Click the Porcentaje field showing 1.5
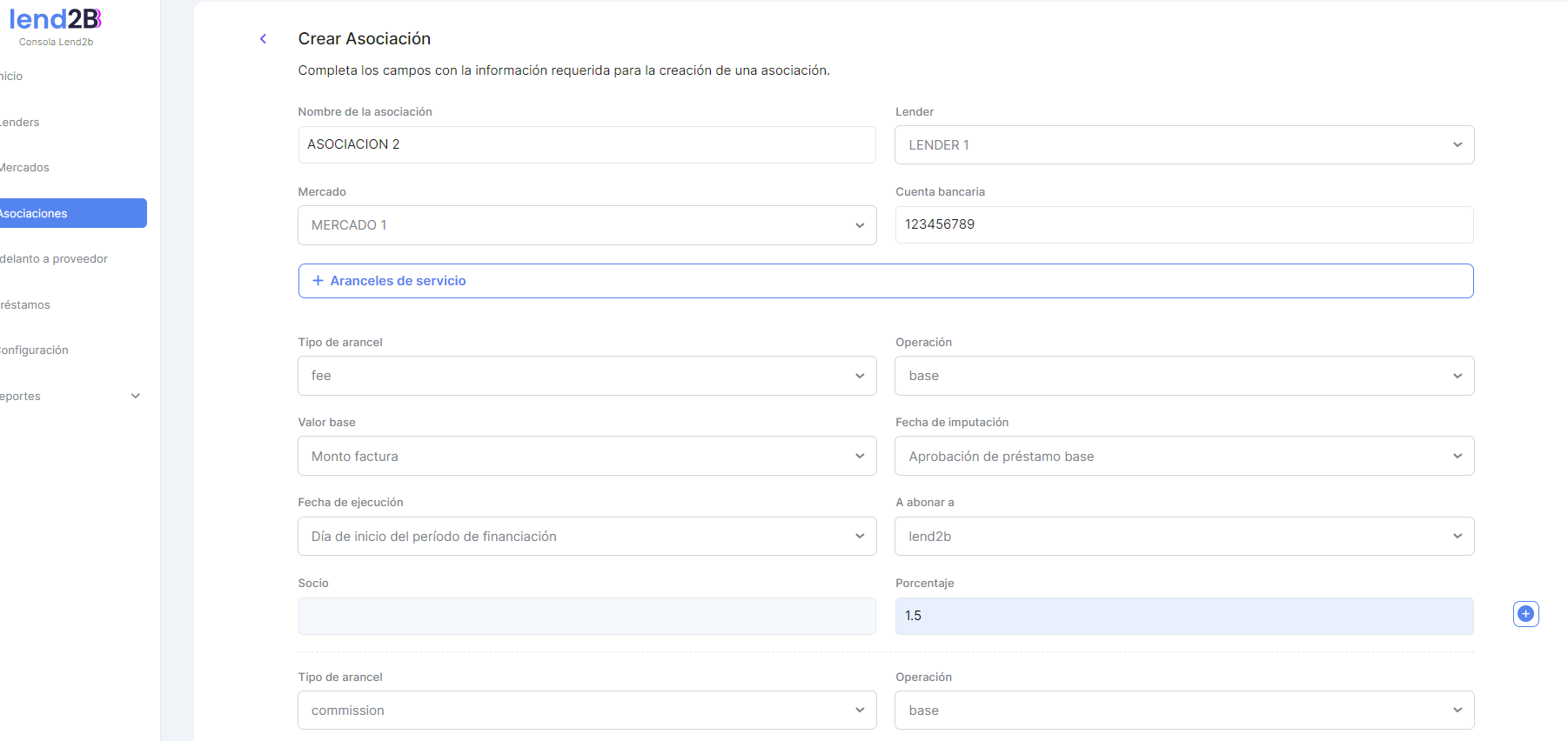Image resolution: width=1568 pixels, height=741 pixels. 1183,616
